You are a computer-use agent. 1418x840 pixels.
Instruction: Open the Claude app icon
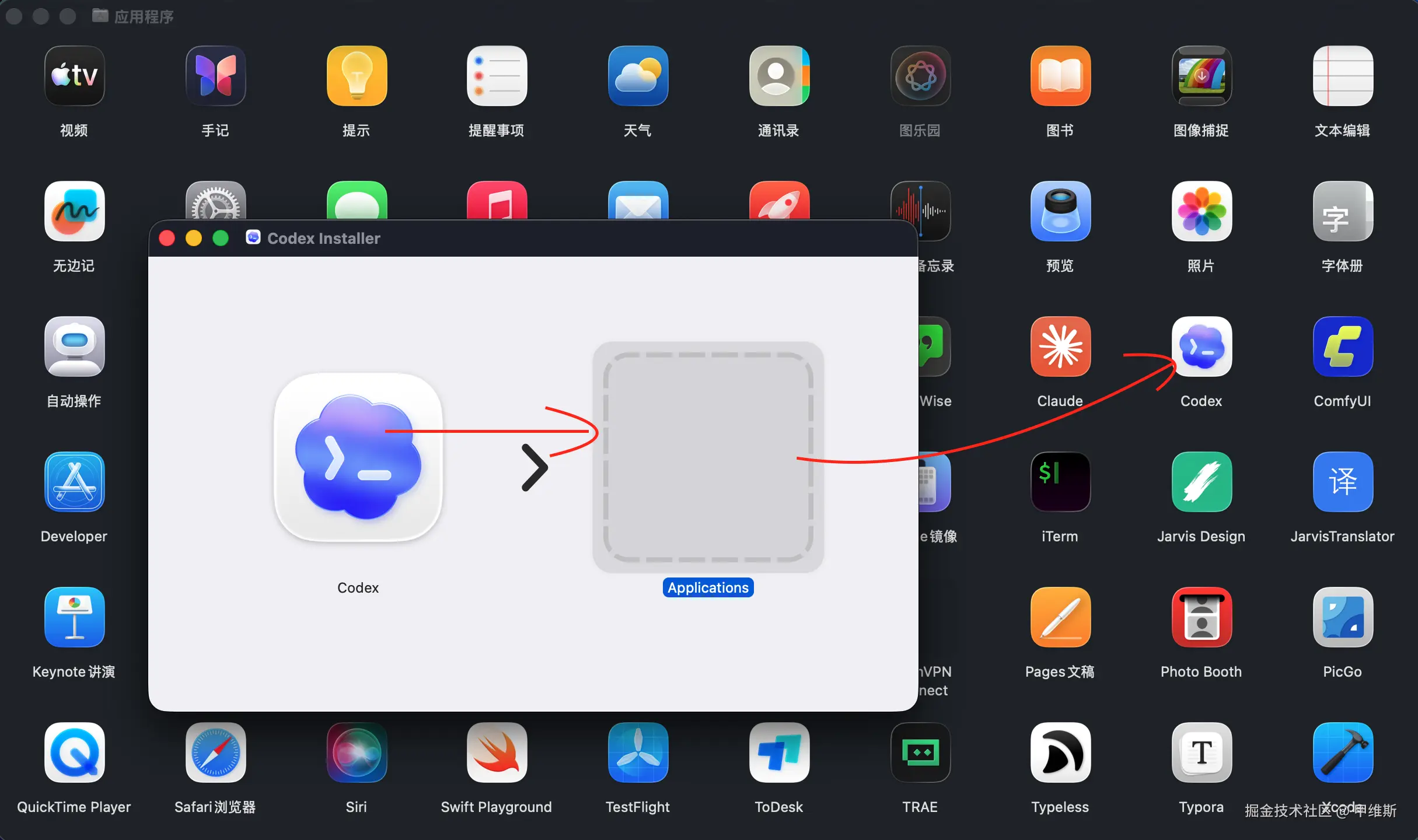click(1060, 347)
